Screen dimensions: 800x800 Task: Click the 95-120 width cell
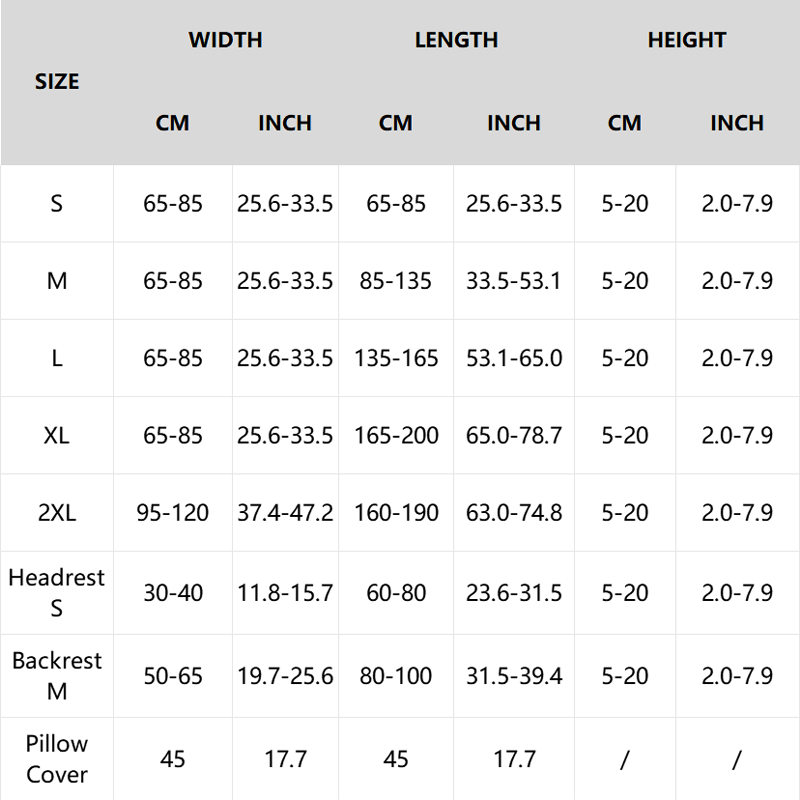pos(173,513)
